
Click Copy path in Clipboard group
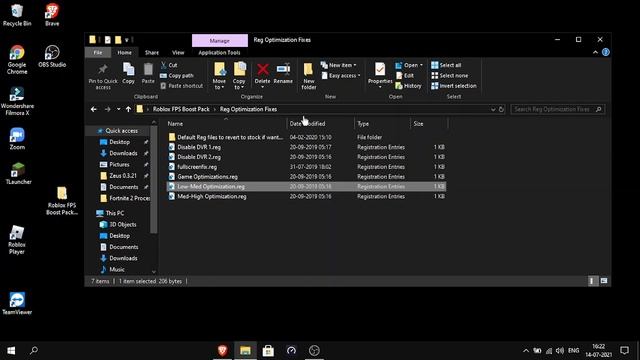click(x=177, y=76)
